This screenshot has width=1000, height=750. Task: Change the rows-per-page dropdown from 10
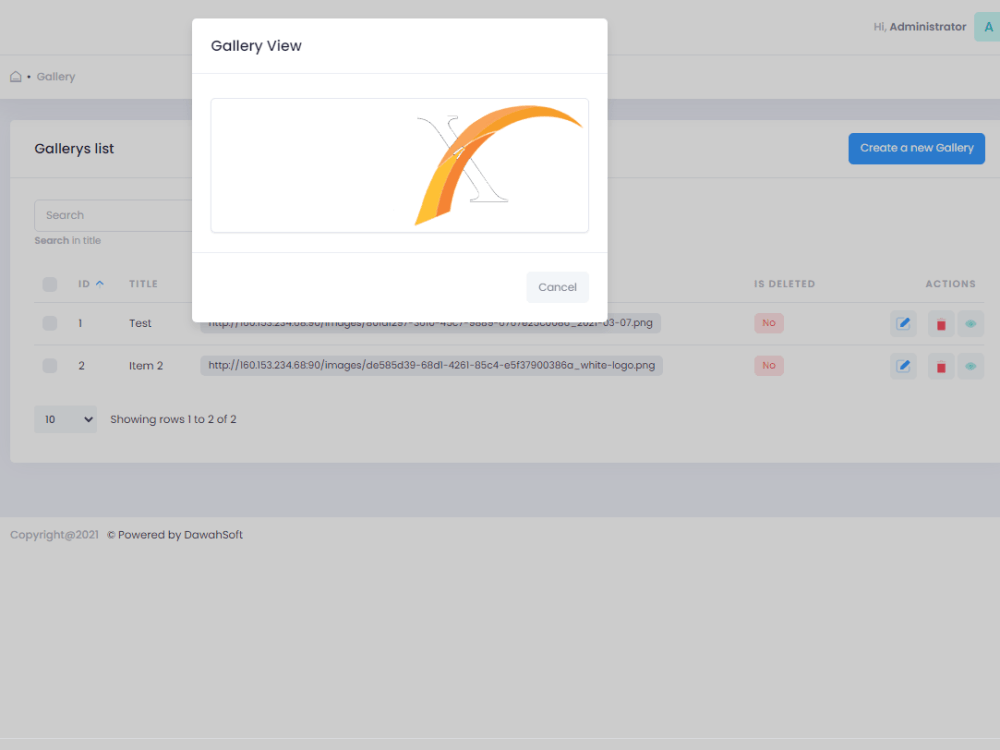(65, 419)
